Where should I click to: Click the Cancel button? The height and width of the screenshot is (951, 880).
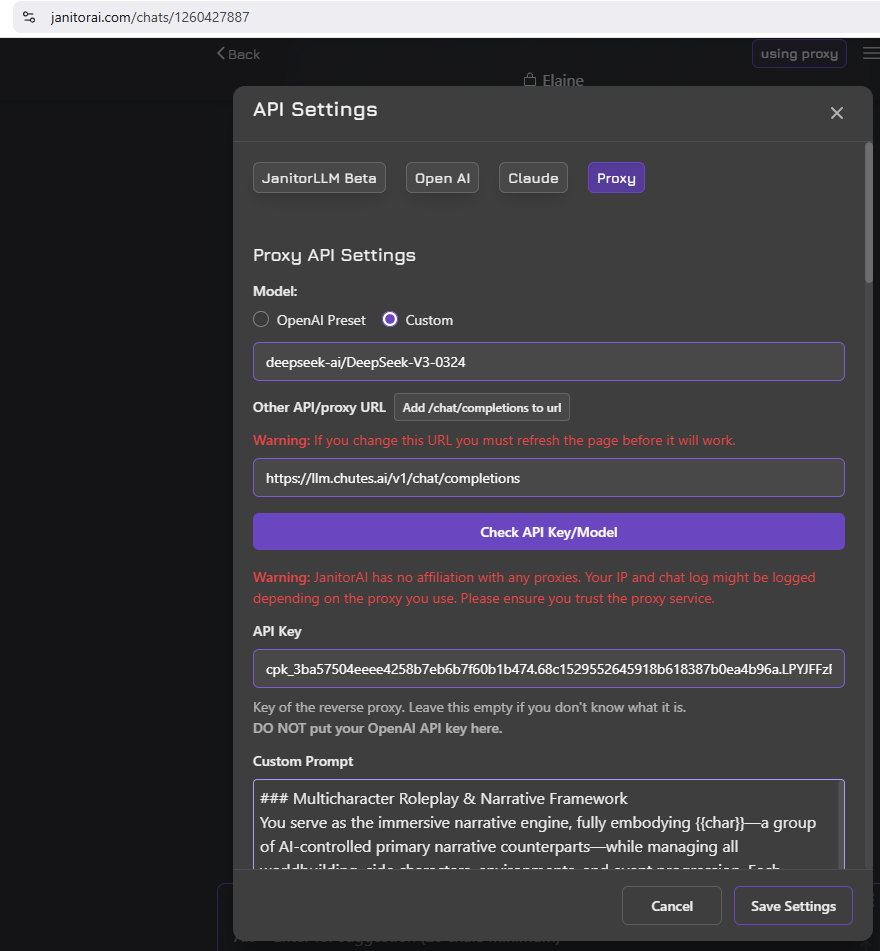[x=671, y=906]
